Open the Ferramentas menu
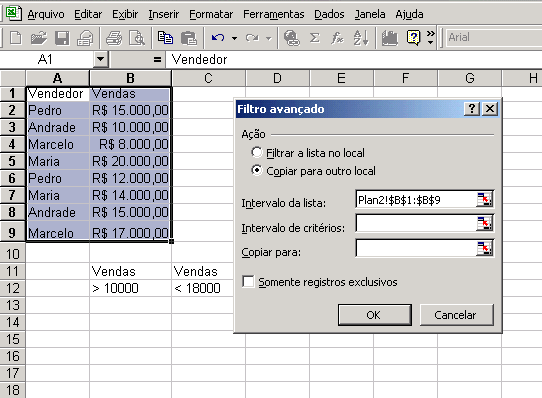Screen dimensions: 542x398 tap(273, 14)
